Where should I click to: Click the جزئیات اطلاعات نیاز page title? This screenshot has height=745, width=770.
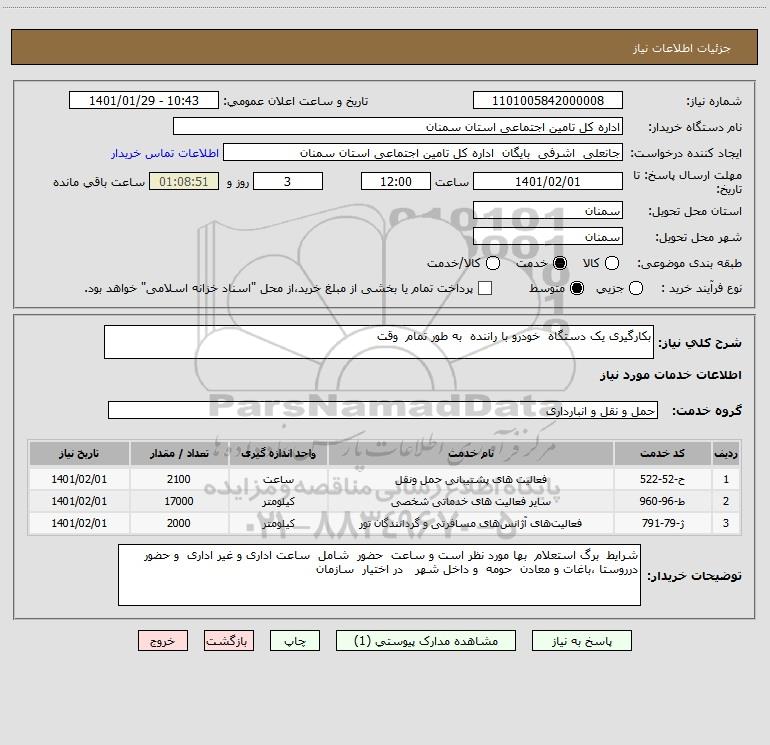pos(682,48)
